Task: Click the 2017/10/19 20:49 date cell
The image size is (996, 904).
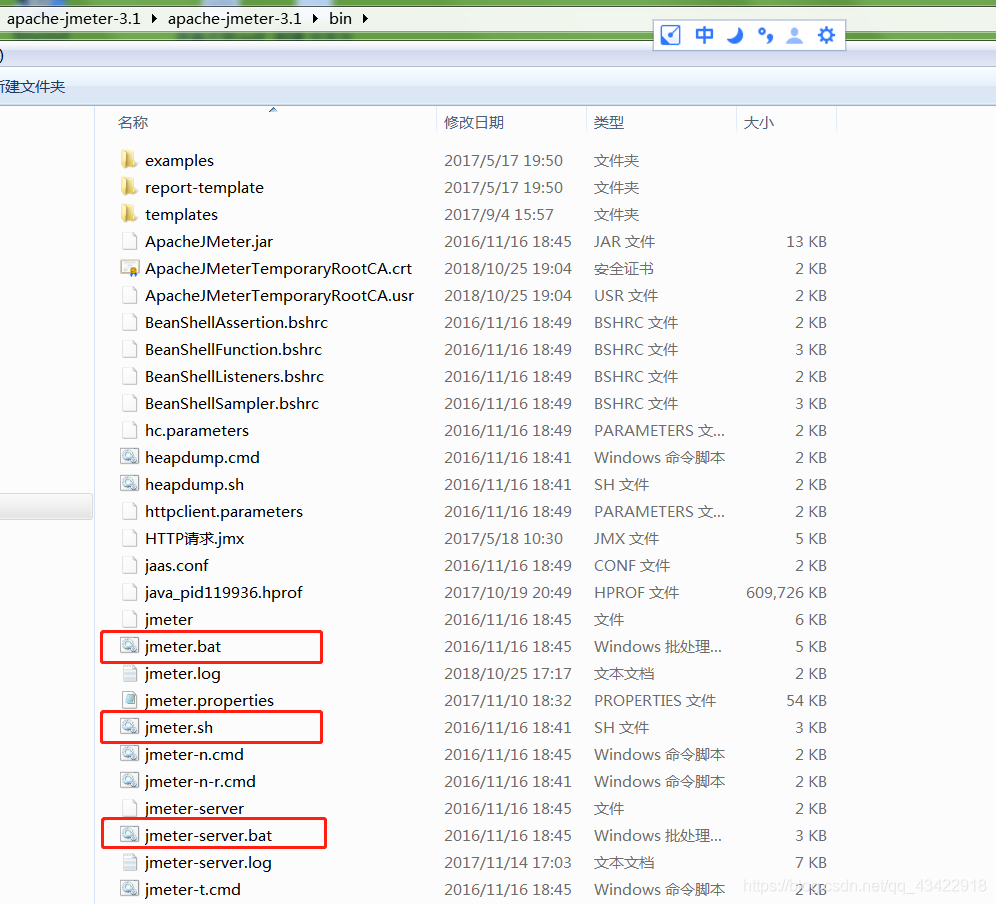Action: point(508,592)
